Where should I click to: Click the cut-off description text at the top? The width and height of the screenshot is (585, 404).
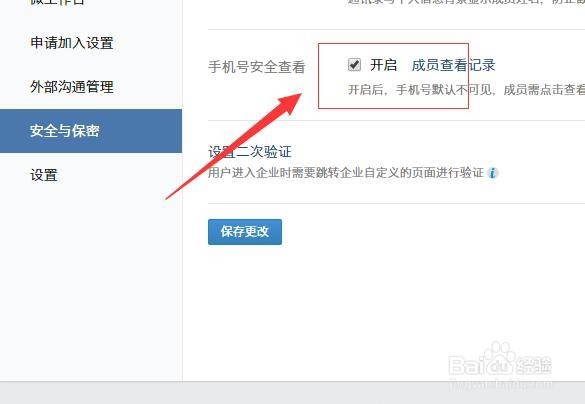[466, 2]
